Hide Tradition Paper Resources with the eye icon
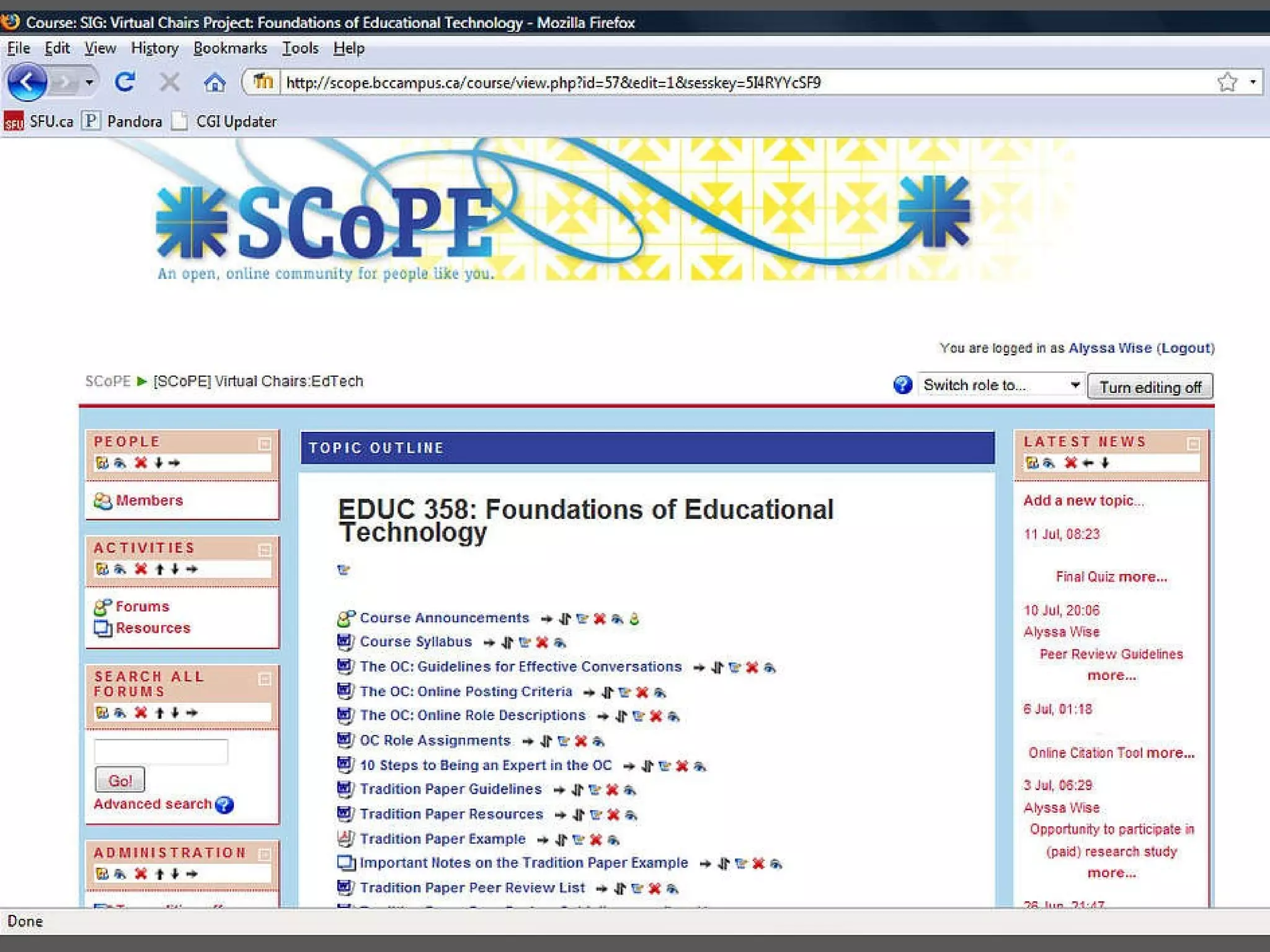The image size is (1270, 952). coord(631,814)
